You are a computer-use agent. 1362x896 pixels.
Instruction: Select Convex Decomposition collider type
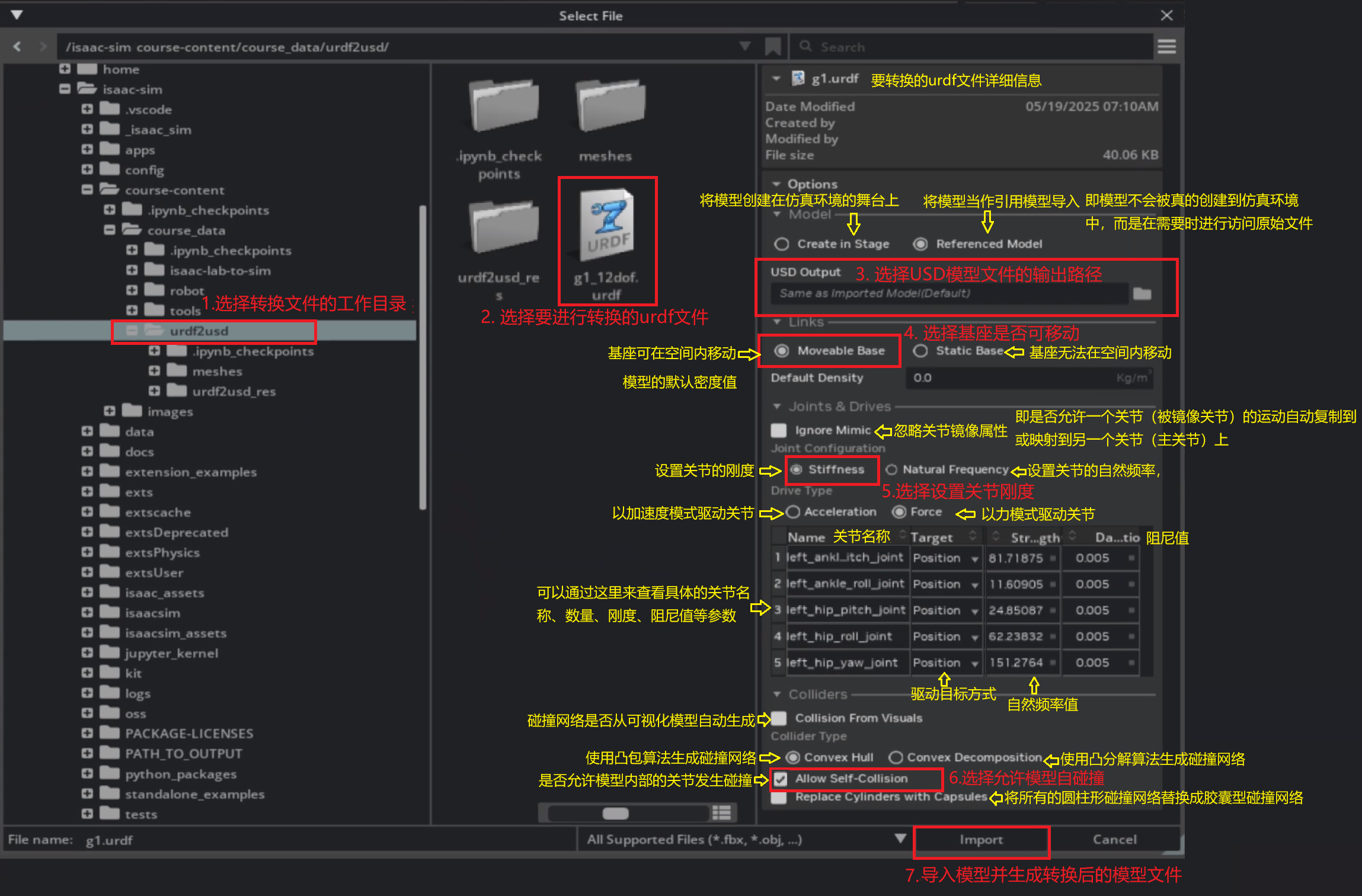point(896,757)
